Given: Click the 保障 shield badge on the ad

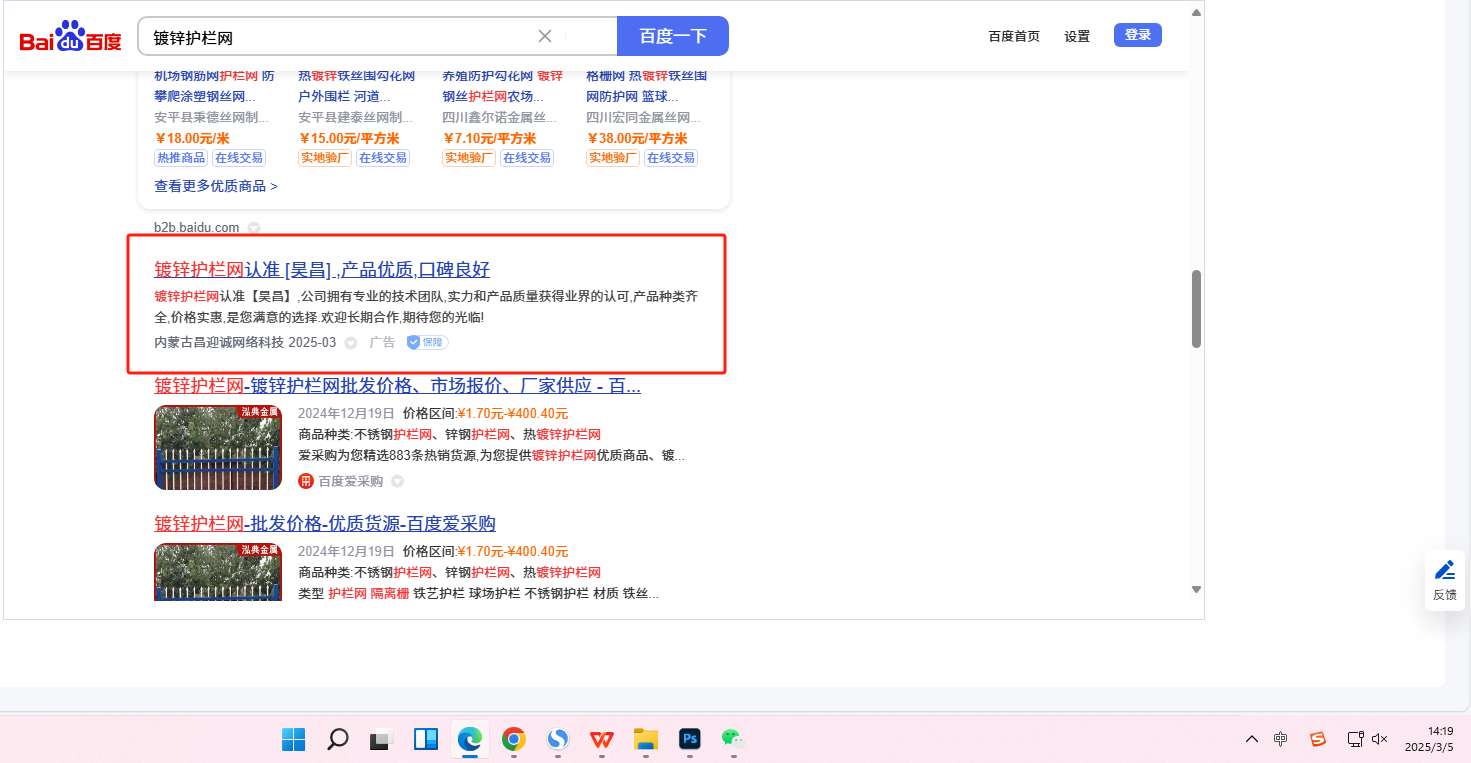Looking at the screenshot, I should pyautogui.click(x=427, y=342).
